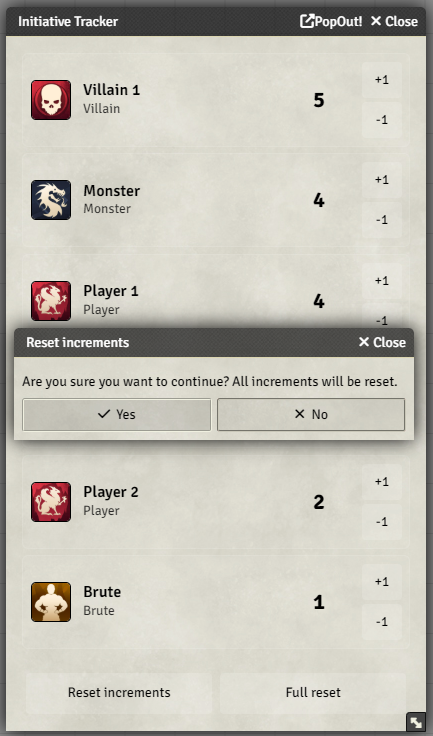Subtract 1 from Monster's initiative

pos(382,220)
